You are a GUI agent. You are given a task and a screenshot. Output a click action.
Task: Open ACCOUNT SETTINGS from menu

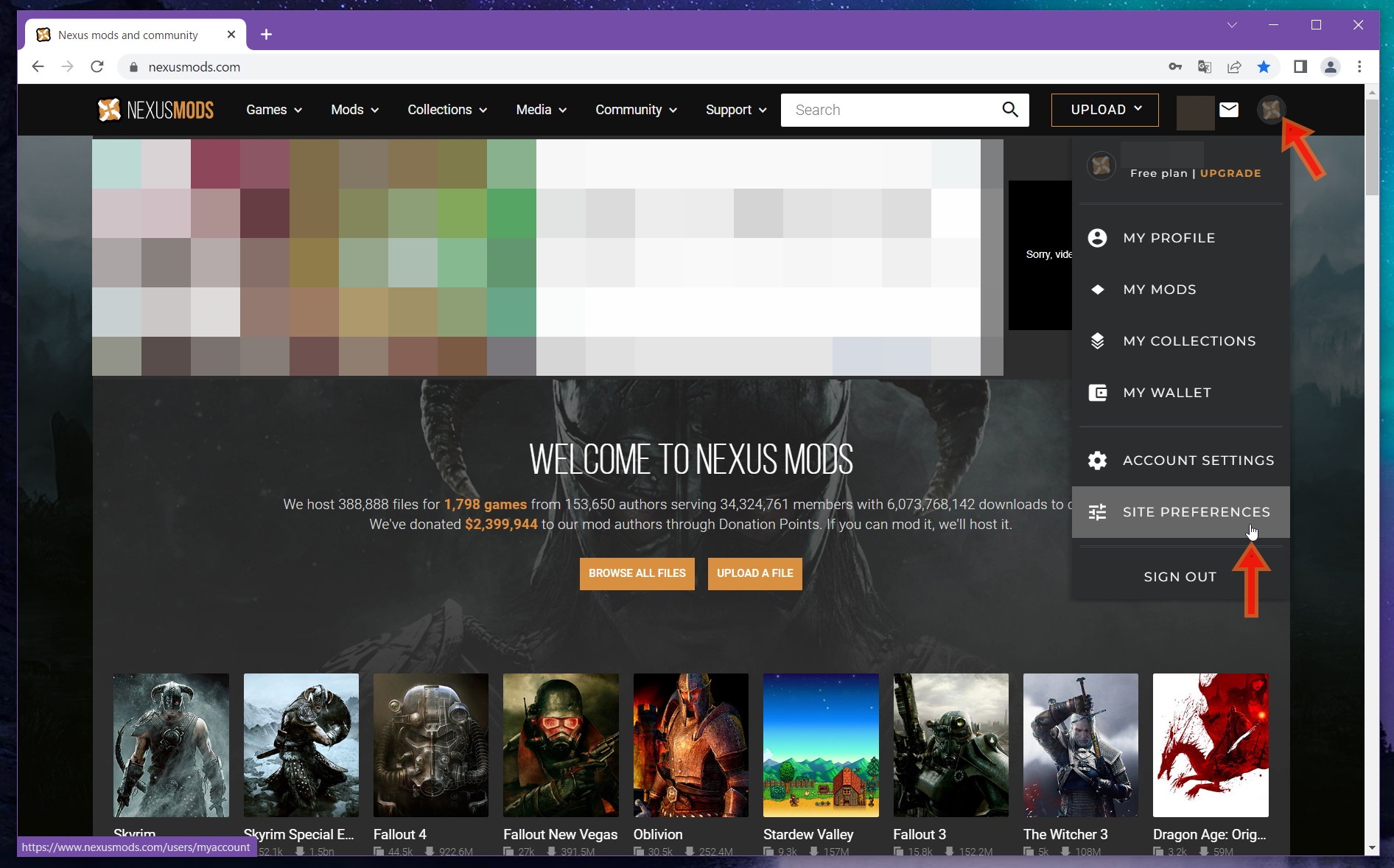(1181, 461)
